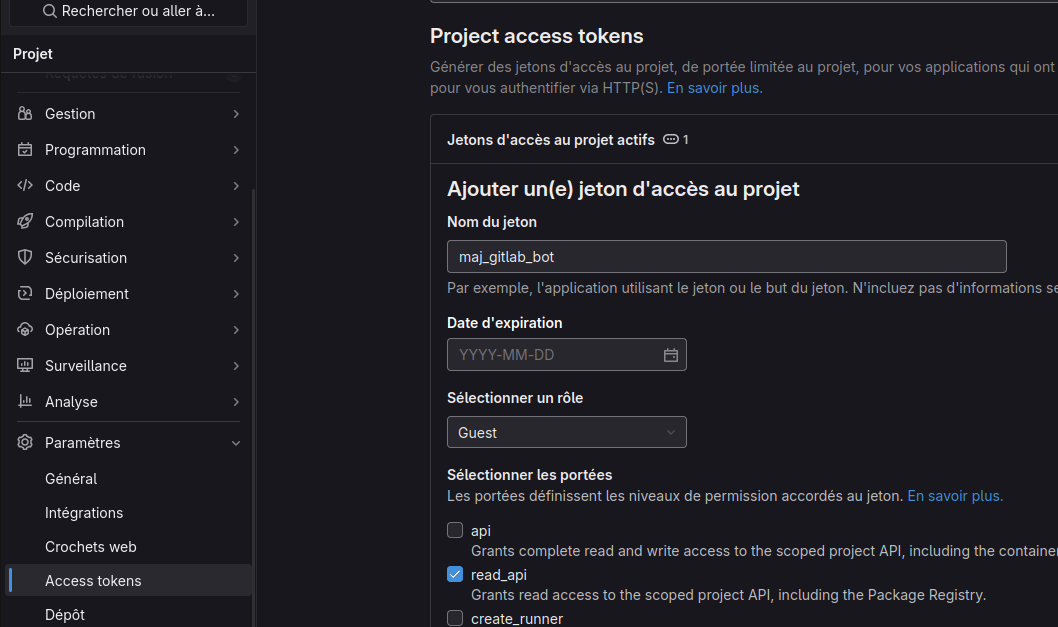Collapse the Paramètres menu chevron
This screenshot has width=1058, height=627.
[x=236, y=443]
